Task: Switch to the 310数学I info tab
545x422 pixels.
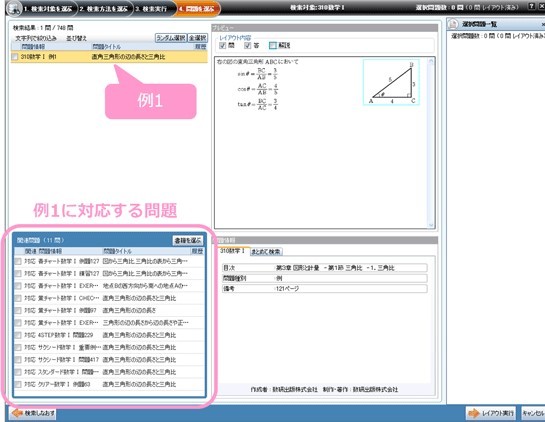Action: (232, 251)
